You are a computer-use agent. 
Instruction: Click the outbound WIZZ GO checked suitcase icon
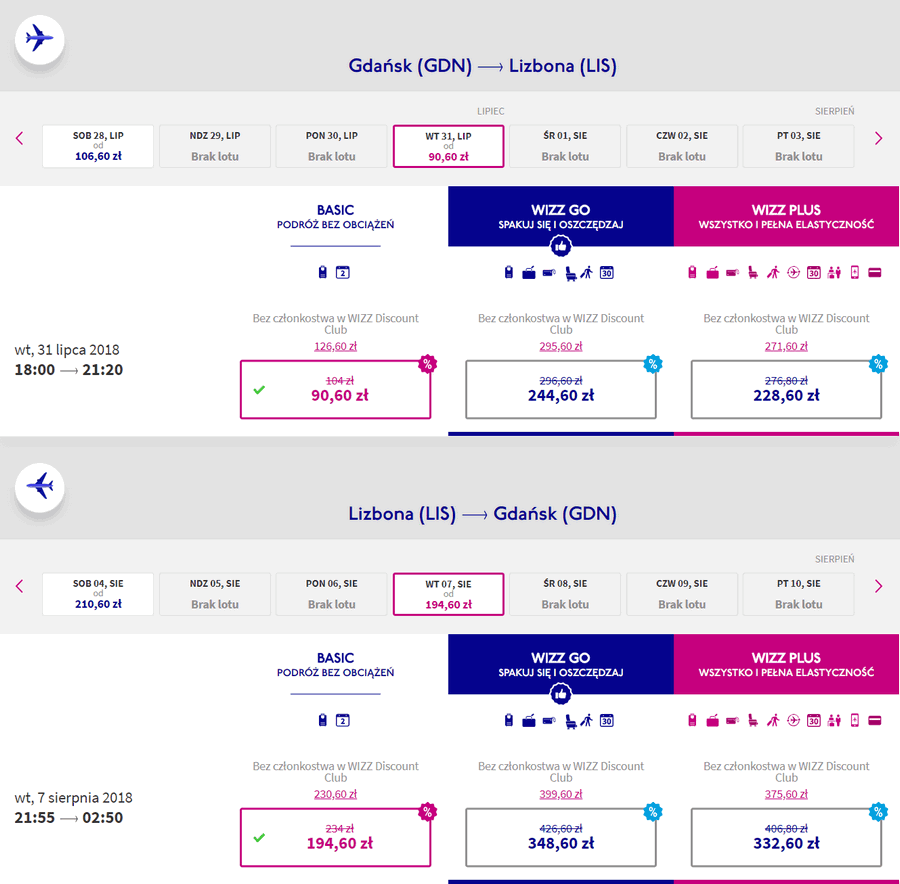point(529,273)
